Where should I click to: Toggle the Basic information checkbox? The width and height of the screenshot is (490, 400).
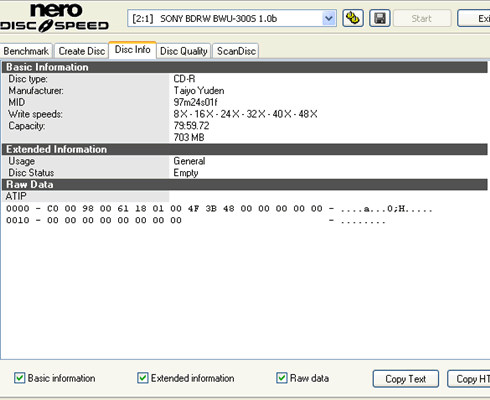[20, 378]
